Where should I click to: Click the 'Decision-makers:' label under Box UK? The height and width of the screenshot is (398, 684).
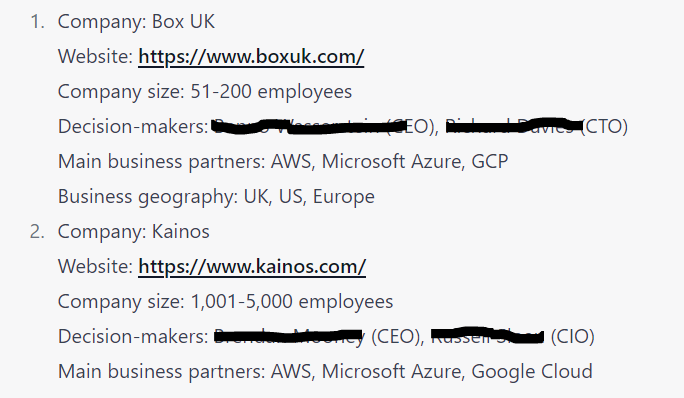(x=133, y=127)
